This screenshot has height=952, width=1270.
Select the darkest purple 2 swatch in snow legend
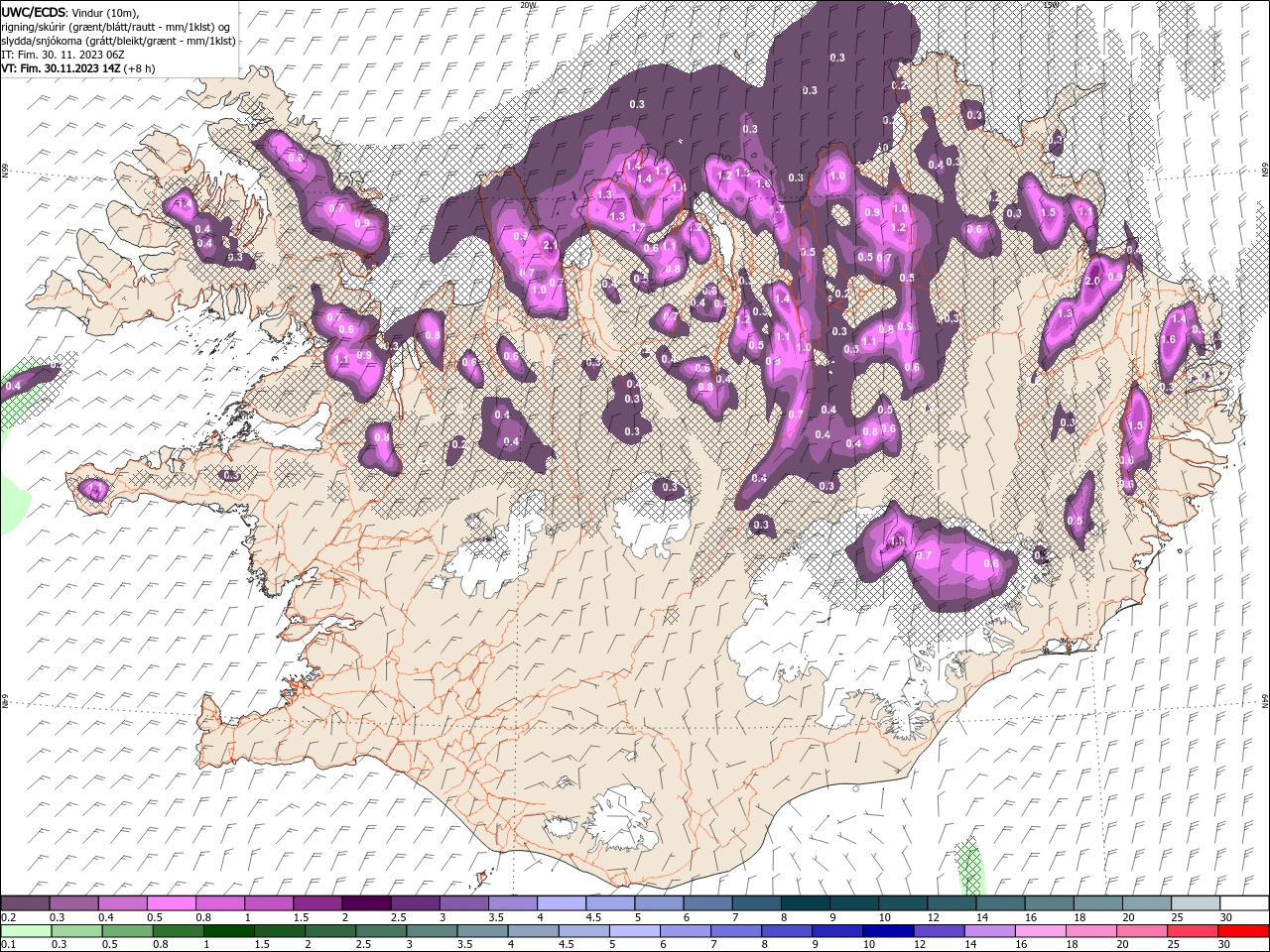[365, 902]
